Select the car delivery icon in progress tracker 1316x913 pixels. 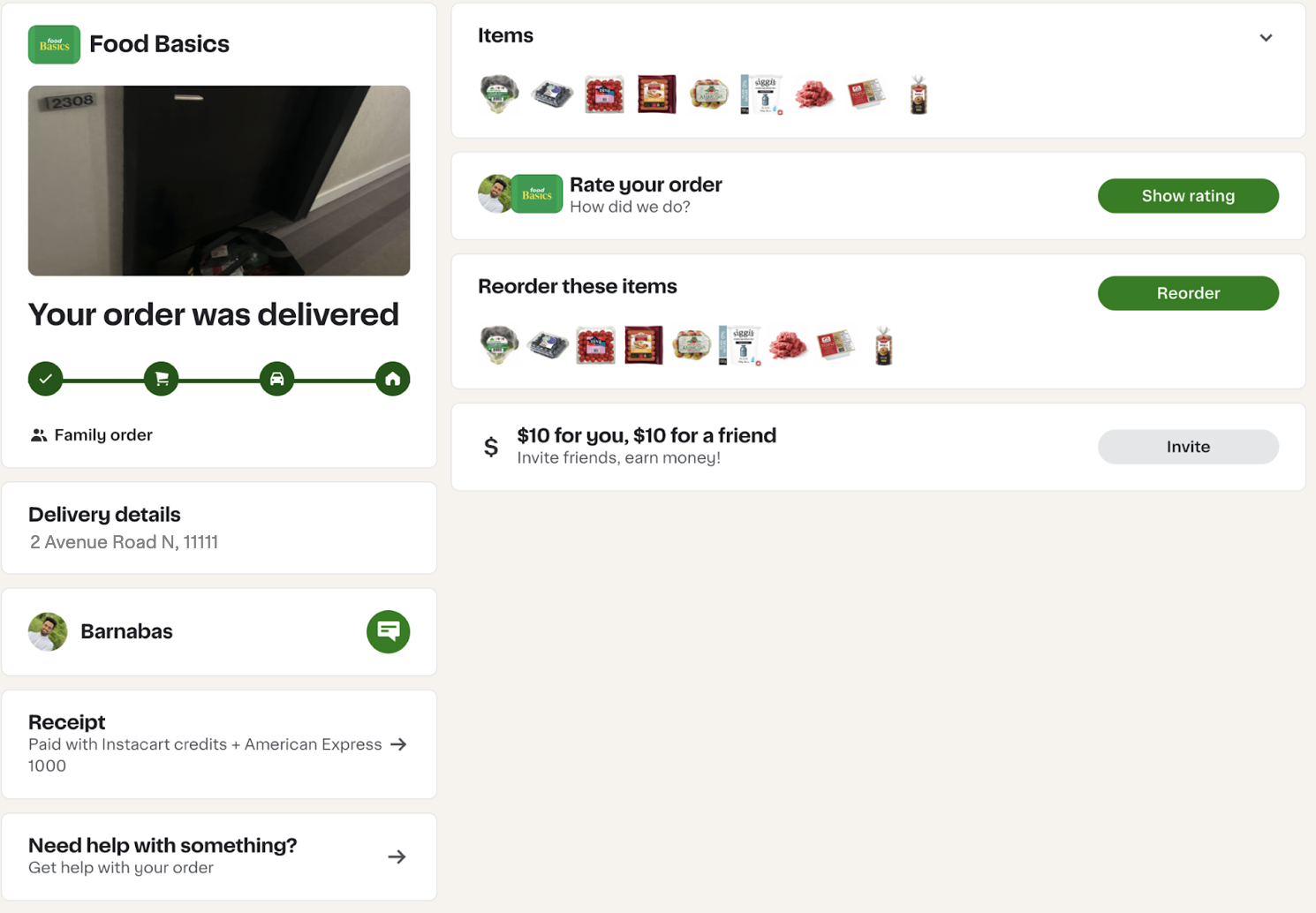[276, 378]
